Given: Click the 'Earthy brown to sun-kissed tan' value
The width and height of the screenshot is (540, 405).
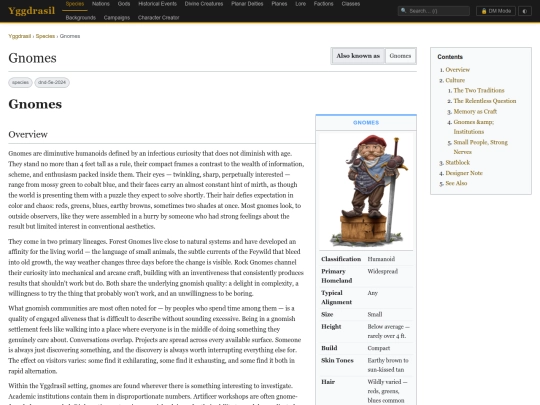Looking at the screenshot, I should click(388, 365).
